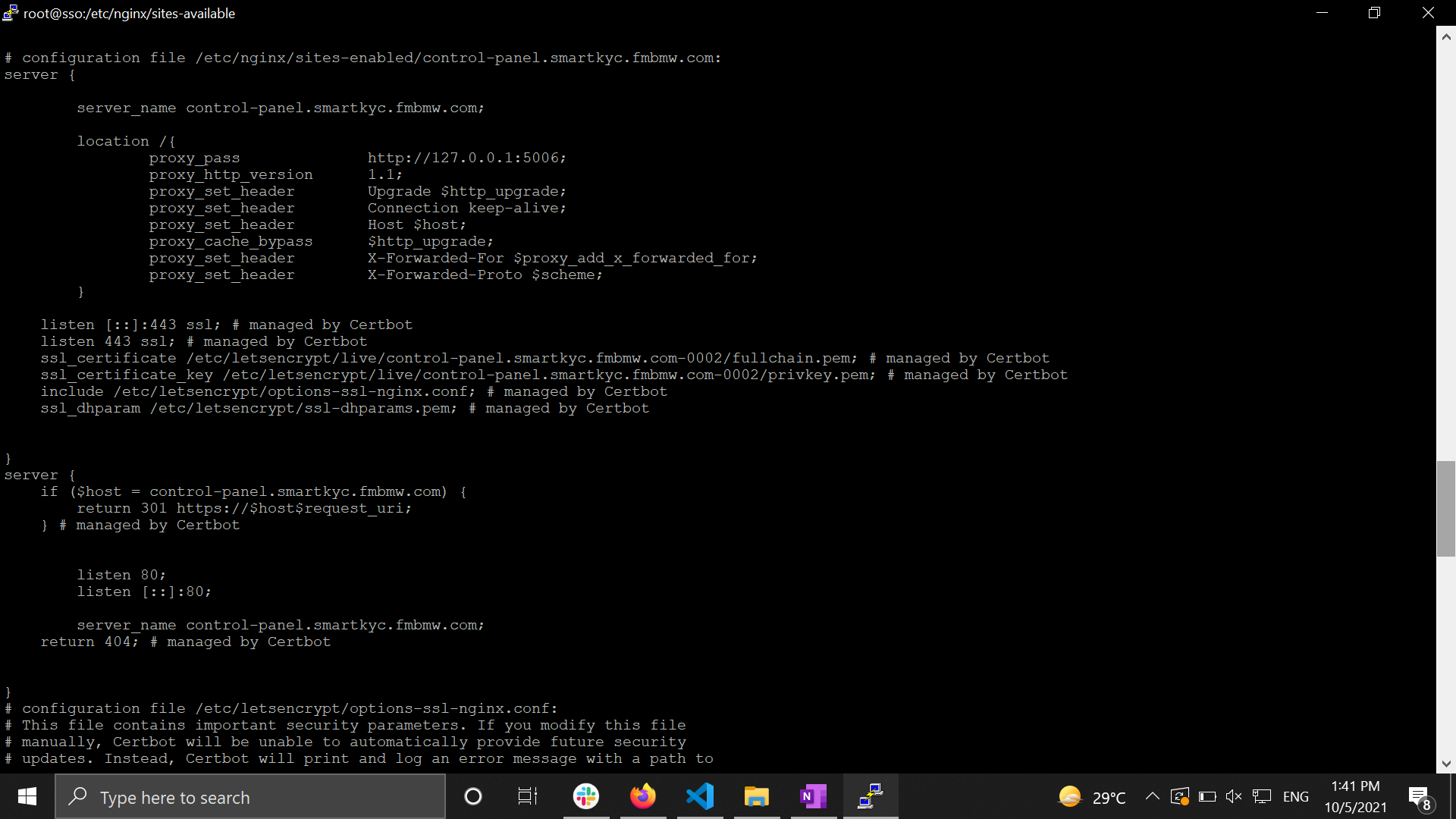Click the terminal scrollbar down arrow
This screenshot has height=819, width=1456.
pyautogui.click(x=1446, y=764)
